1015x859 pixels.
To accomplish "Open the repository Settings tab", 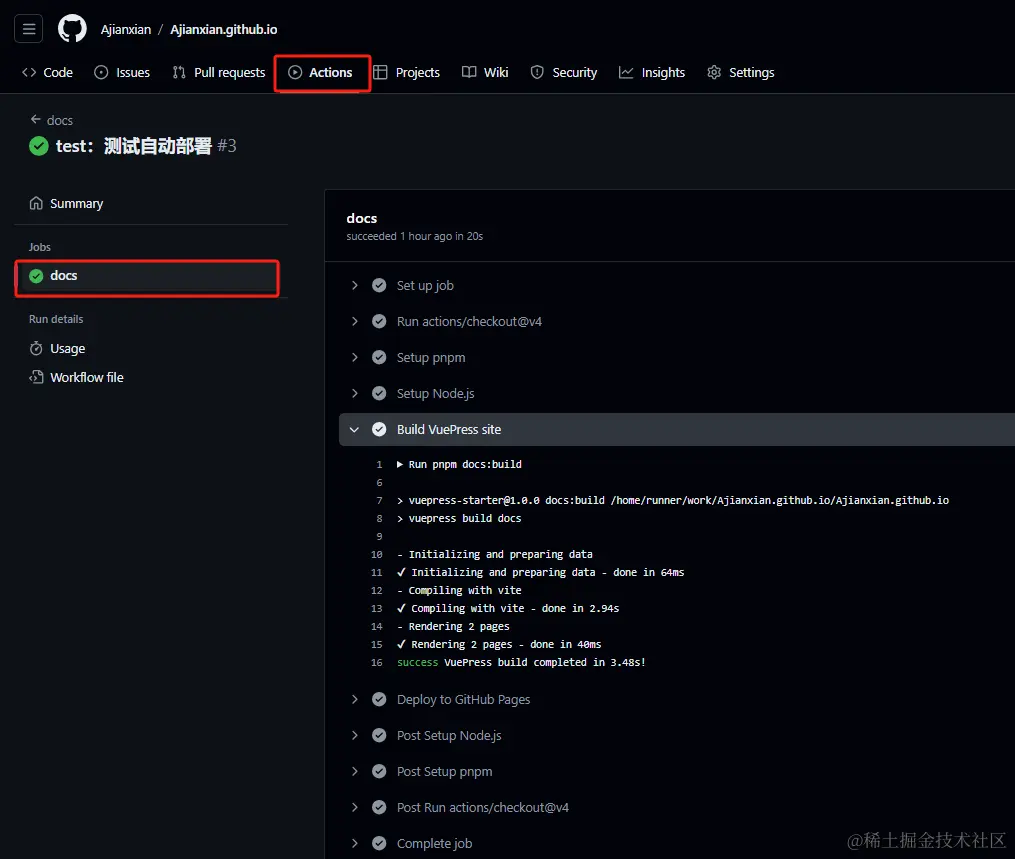I will 741,73.
